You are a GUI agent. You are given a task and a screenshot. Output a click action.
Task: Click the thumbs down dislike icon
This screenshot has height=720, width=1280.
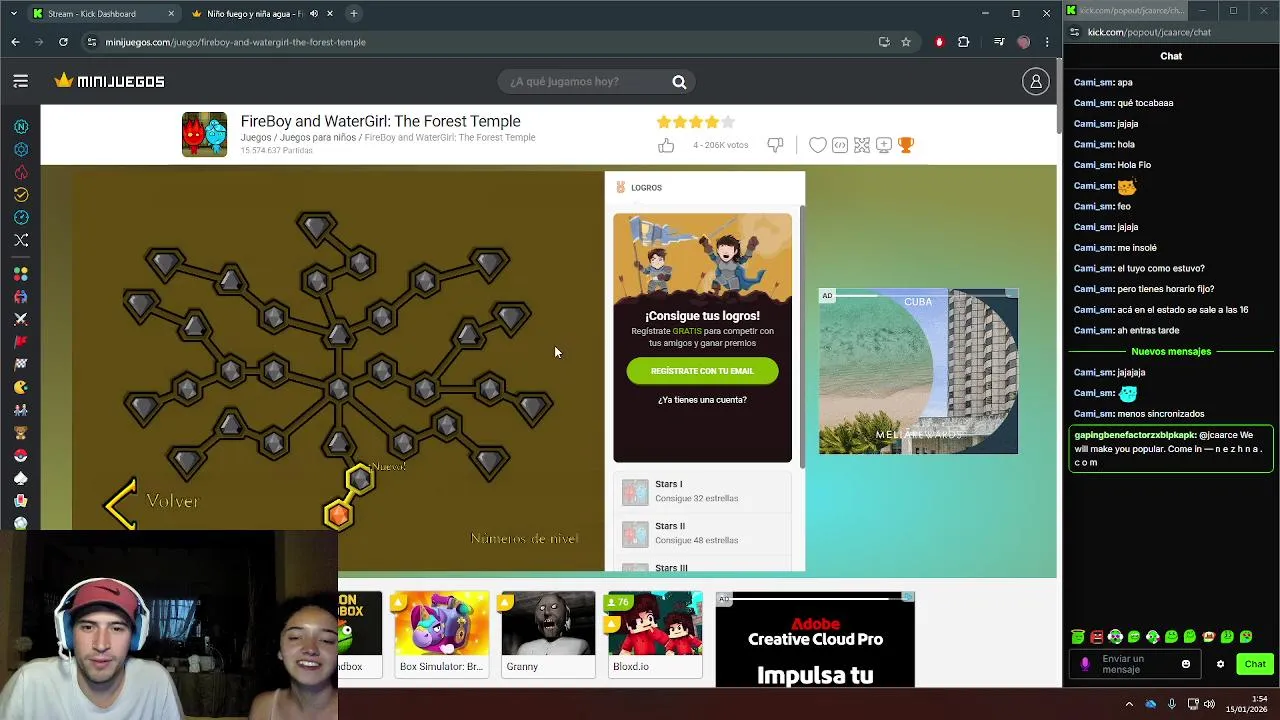click(x=775, y=146)
